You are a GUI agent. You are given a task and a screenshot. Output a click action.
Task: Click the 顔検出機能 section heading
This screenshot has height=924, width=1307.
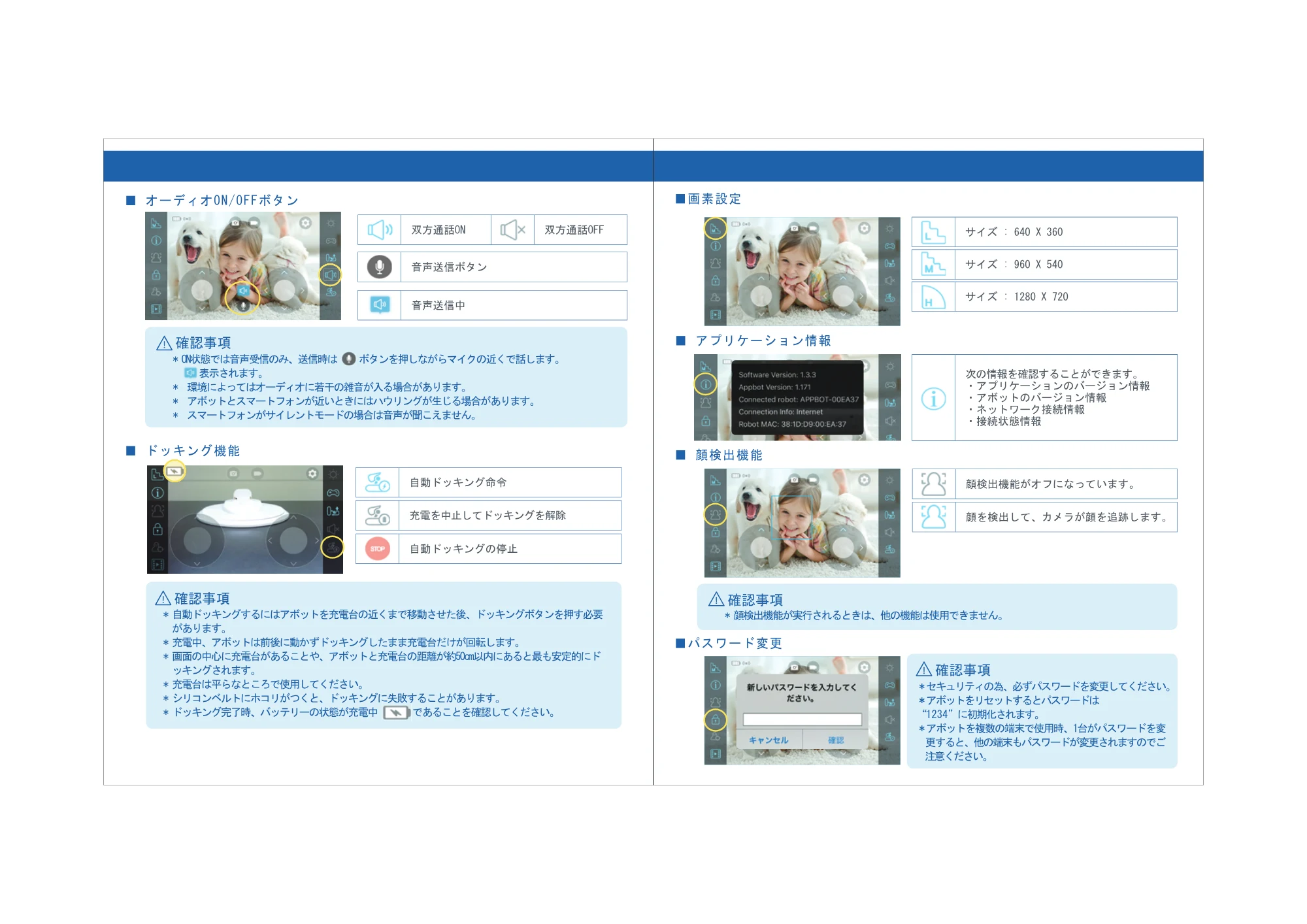729,455
